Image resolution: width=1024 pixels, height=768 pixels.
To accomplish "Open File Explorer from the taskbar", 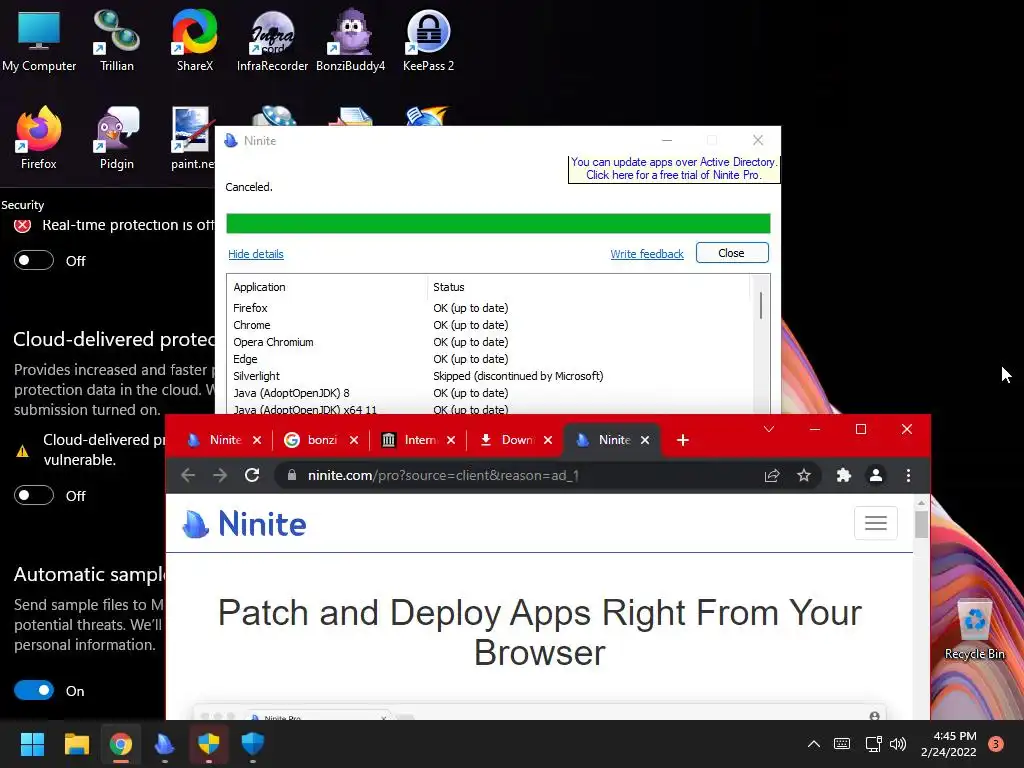I will coord(76,744).
